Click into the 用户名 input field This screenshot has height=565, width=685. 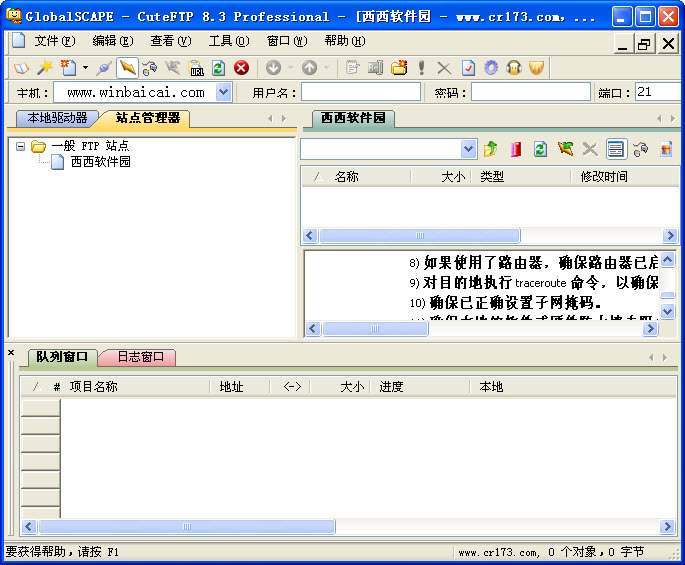click(x=360, y=92)
